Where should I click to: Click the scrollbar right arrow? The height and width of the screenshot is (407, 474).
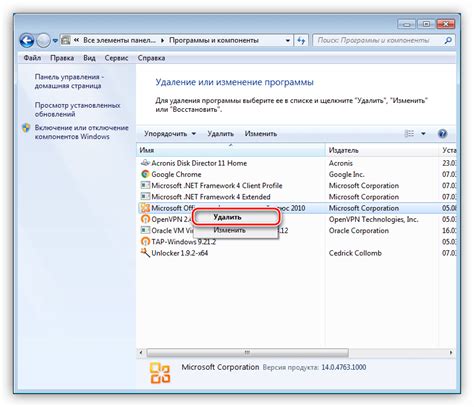[451, 352]
